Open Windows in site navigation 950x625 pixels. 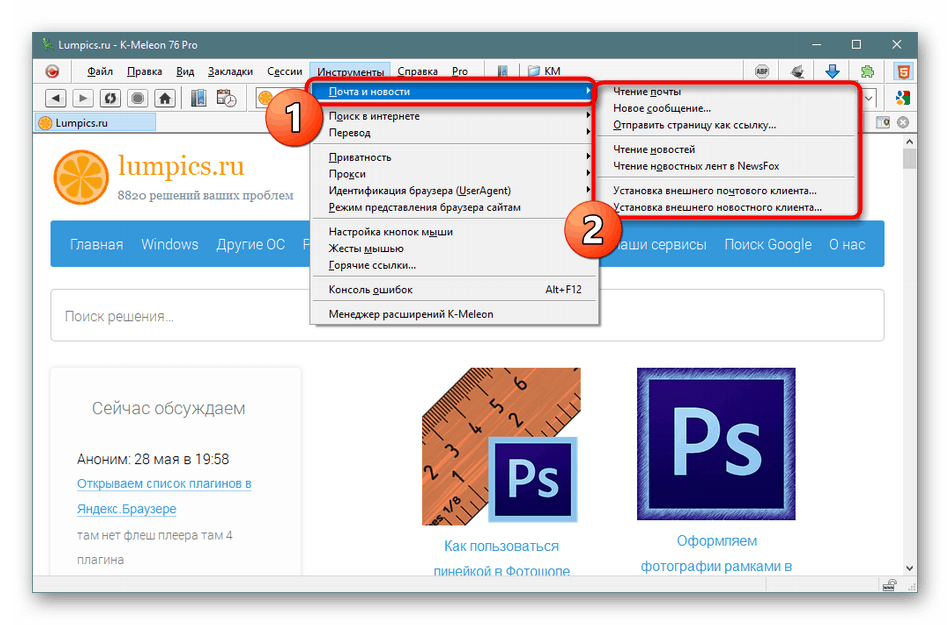click(170, 244)
